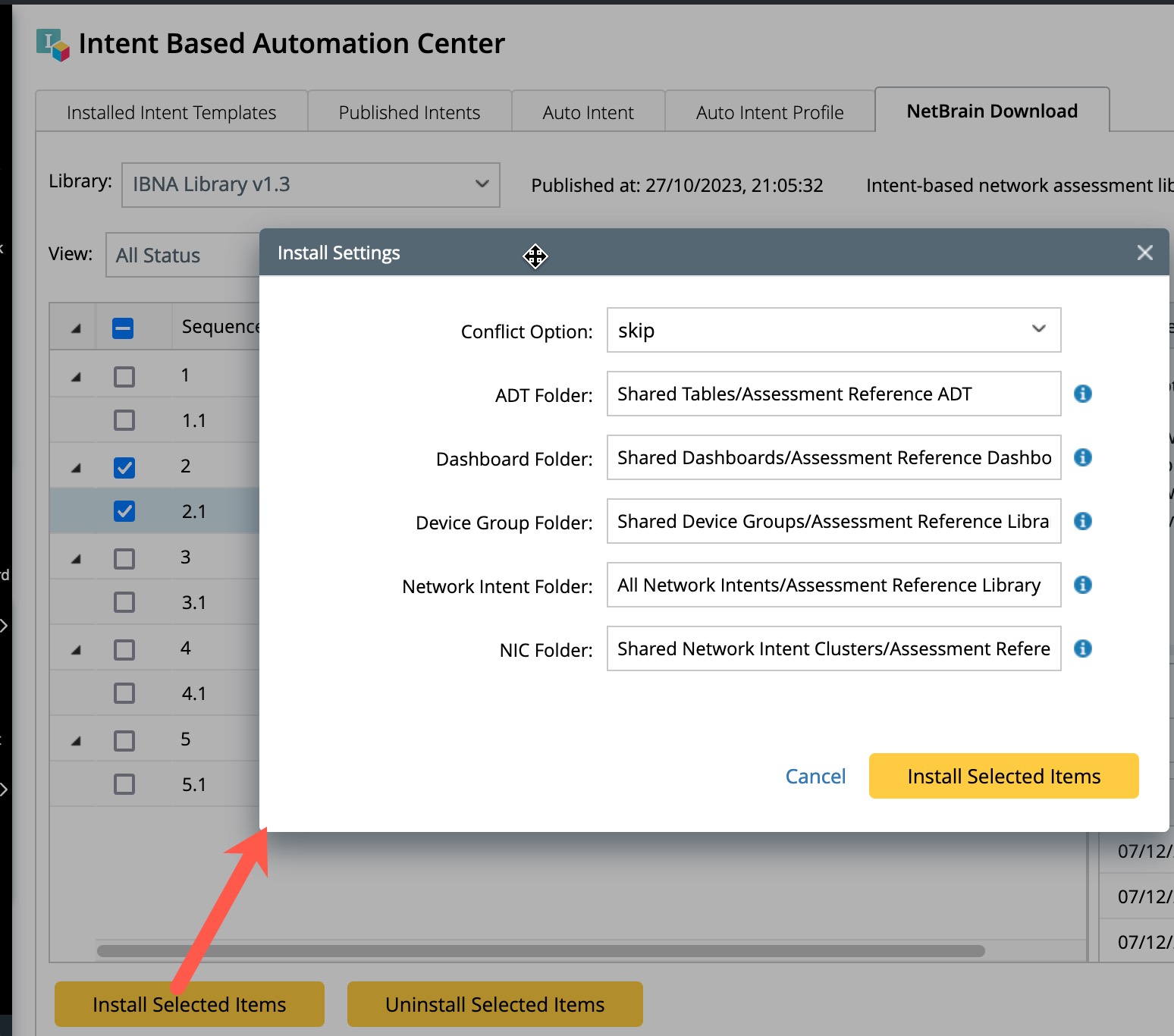Click info icon next to ADT Folder
The width and height of the screenshot is (1174, 1036).
(x=1082, y=394)
